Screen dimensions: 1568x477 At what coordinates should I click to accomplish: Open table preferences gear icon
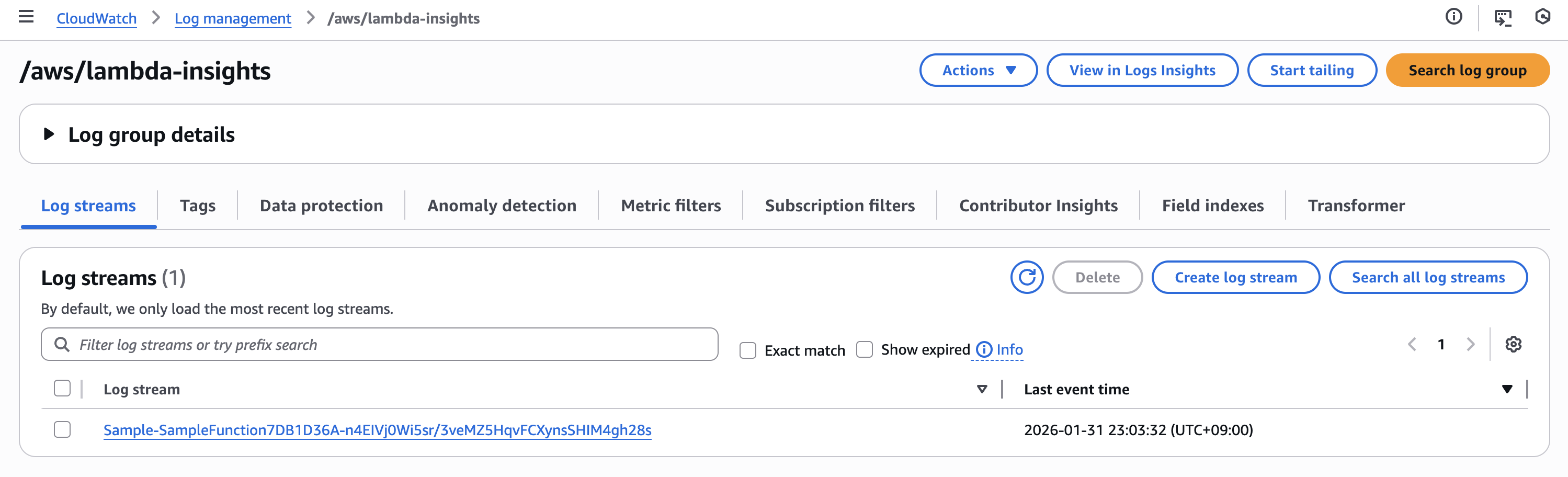coord(1513,344)
